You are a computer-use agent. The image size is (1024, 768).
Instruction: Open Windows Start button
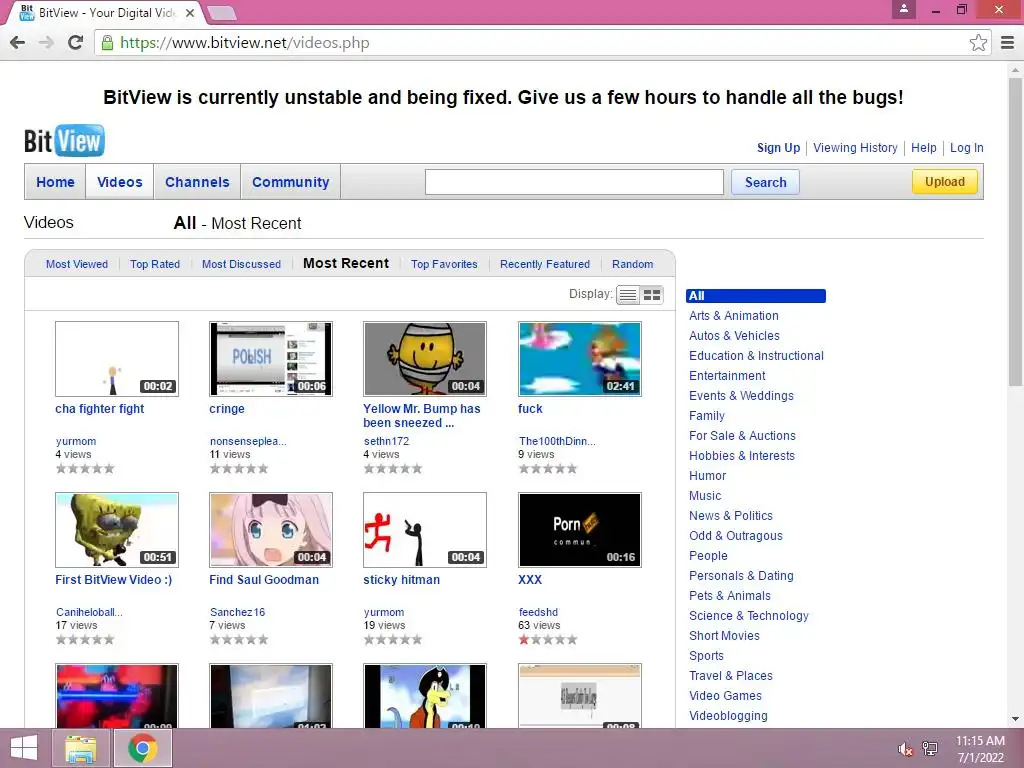(24, 748)
